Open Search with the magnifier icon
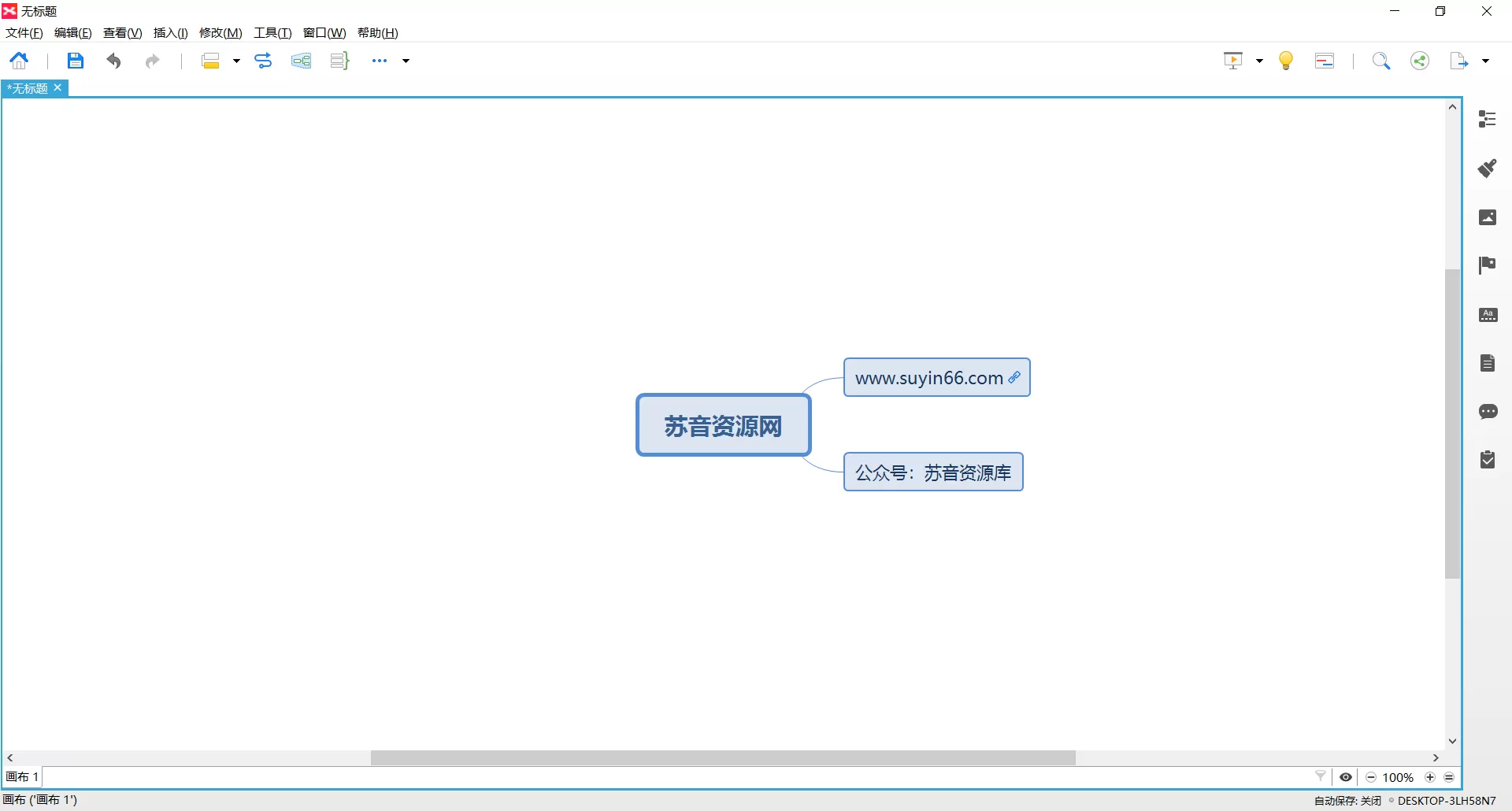The image size is (1512, 811). point(1382,60)
